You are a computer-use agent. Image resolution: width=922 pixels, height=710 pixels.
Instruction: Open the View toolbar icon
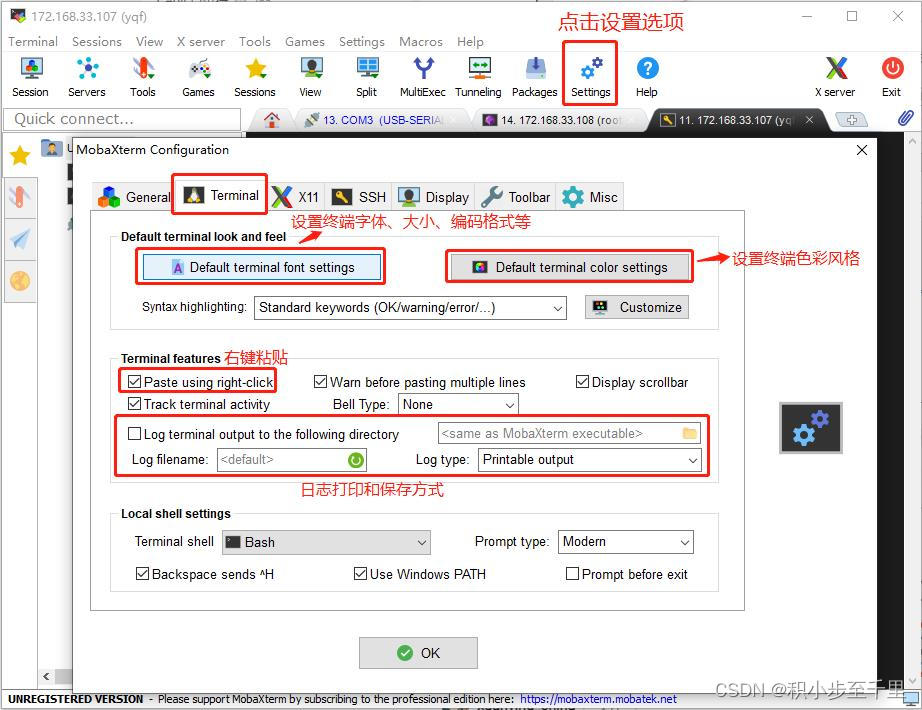pyautogui.click(x=310, y=77)
